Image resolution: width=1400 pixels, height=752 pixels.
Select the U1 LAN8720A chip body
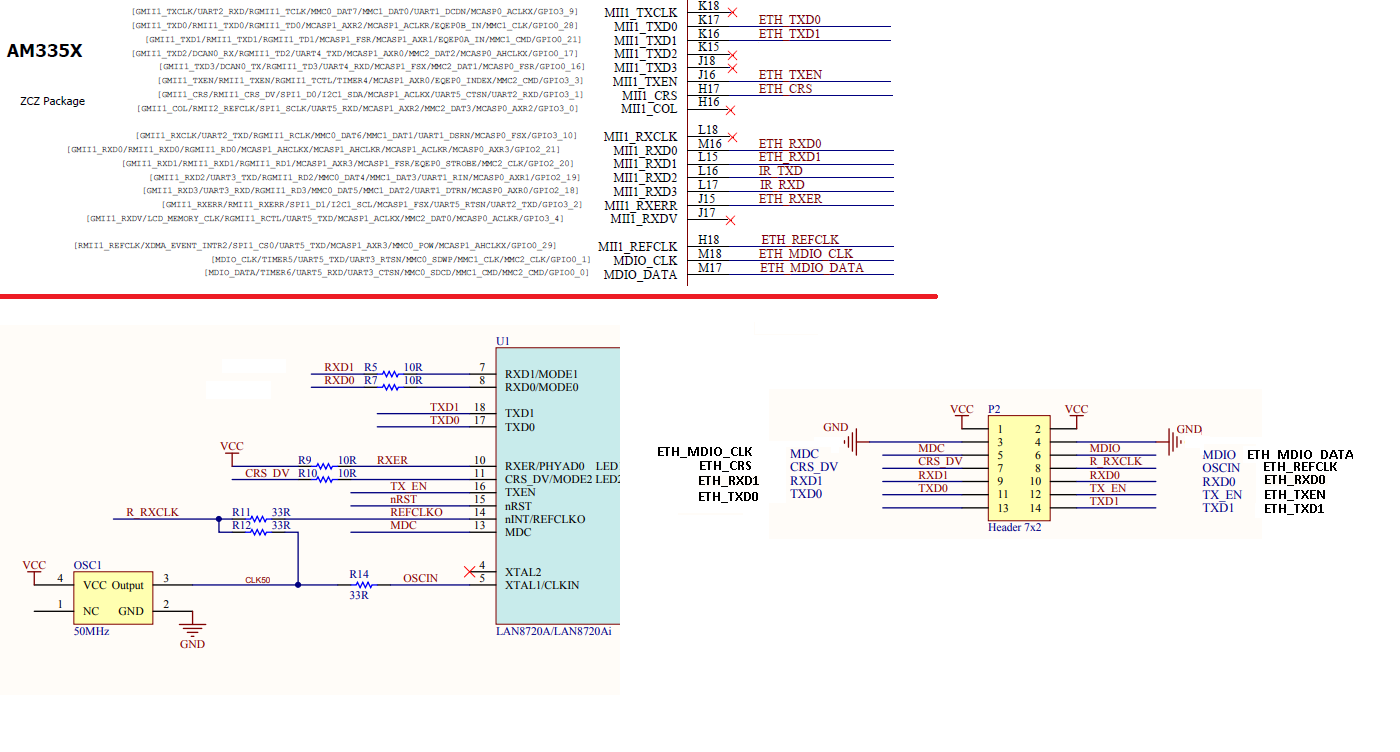click(x=558, y=486)
